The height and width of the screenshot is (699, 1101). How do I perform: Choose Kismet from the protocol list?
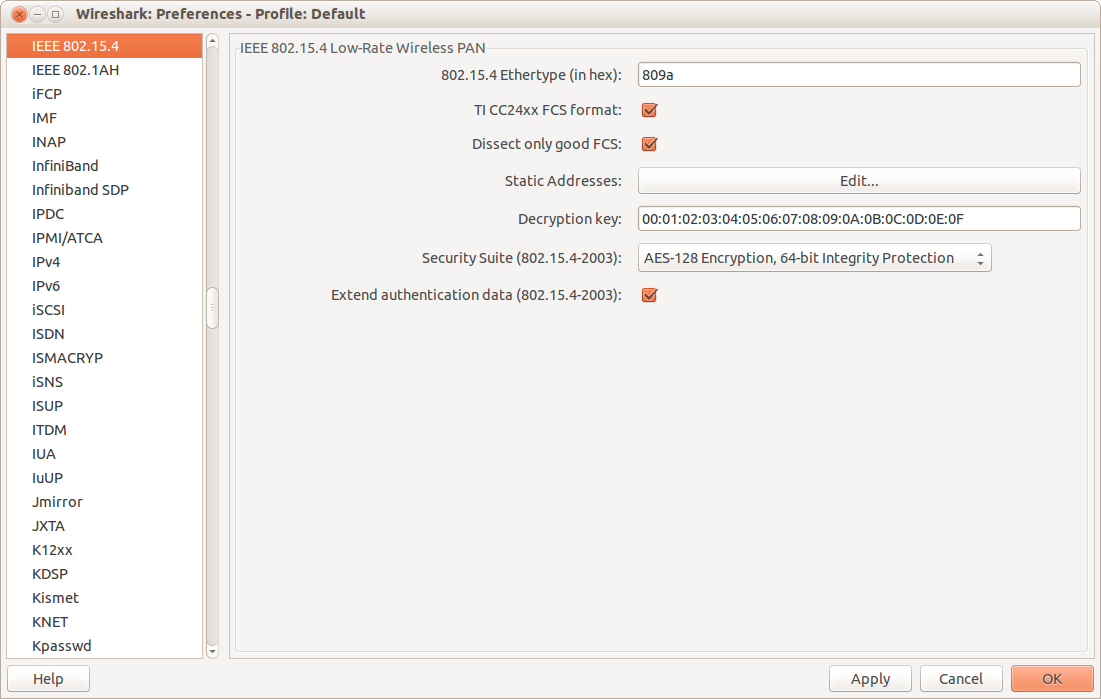(x=55, y=598)
